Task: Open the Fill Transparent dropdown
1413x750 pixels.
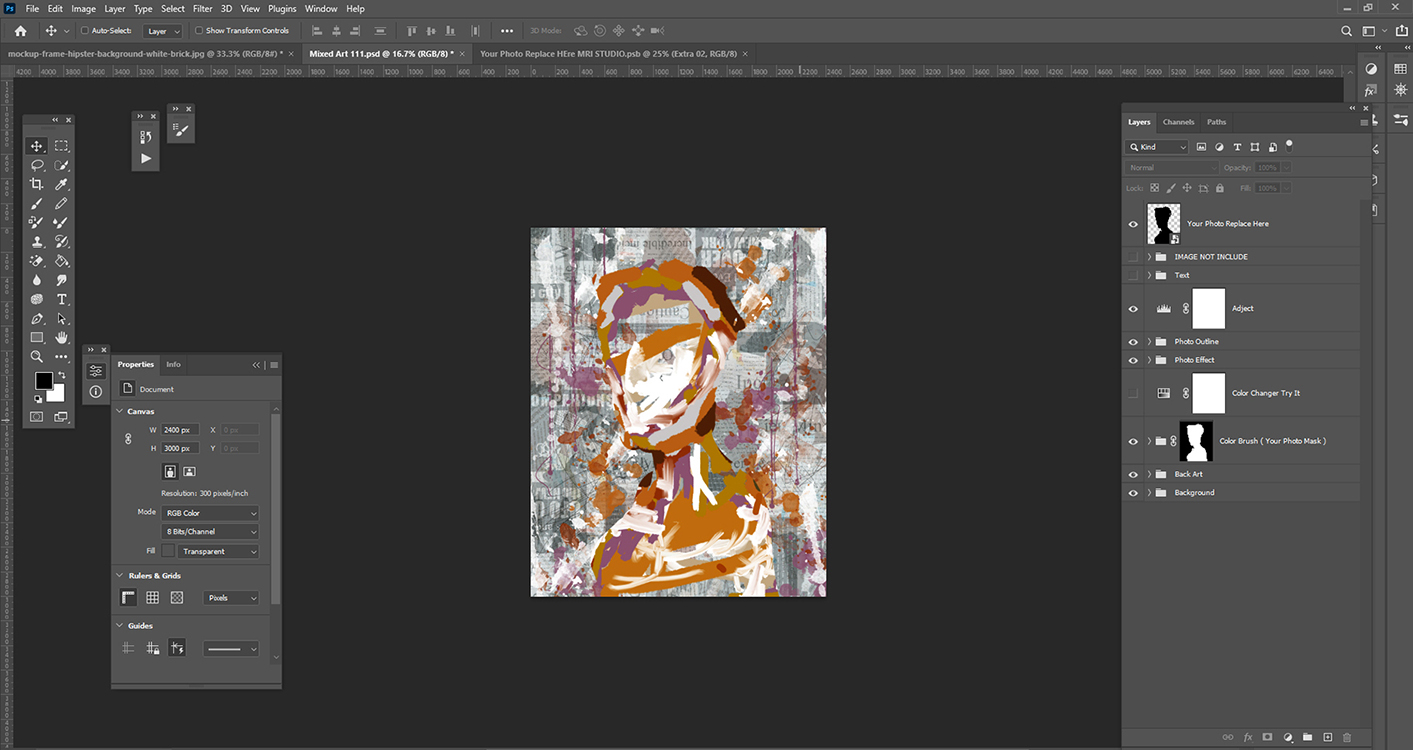Action: pos(219,551)
